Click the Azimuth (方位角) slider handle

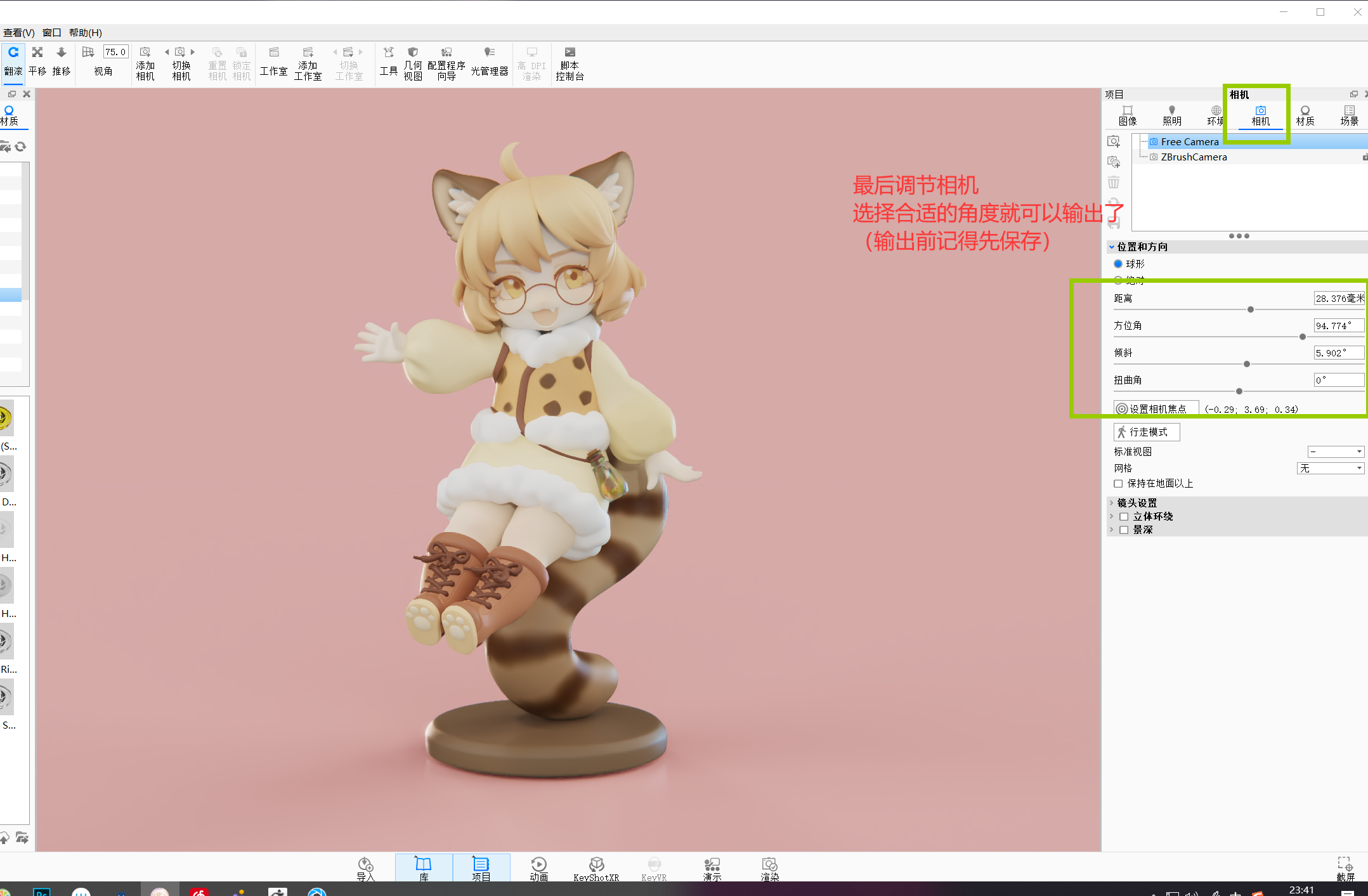tap(1303, 337)
